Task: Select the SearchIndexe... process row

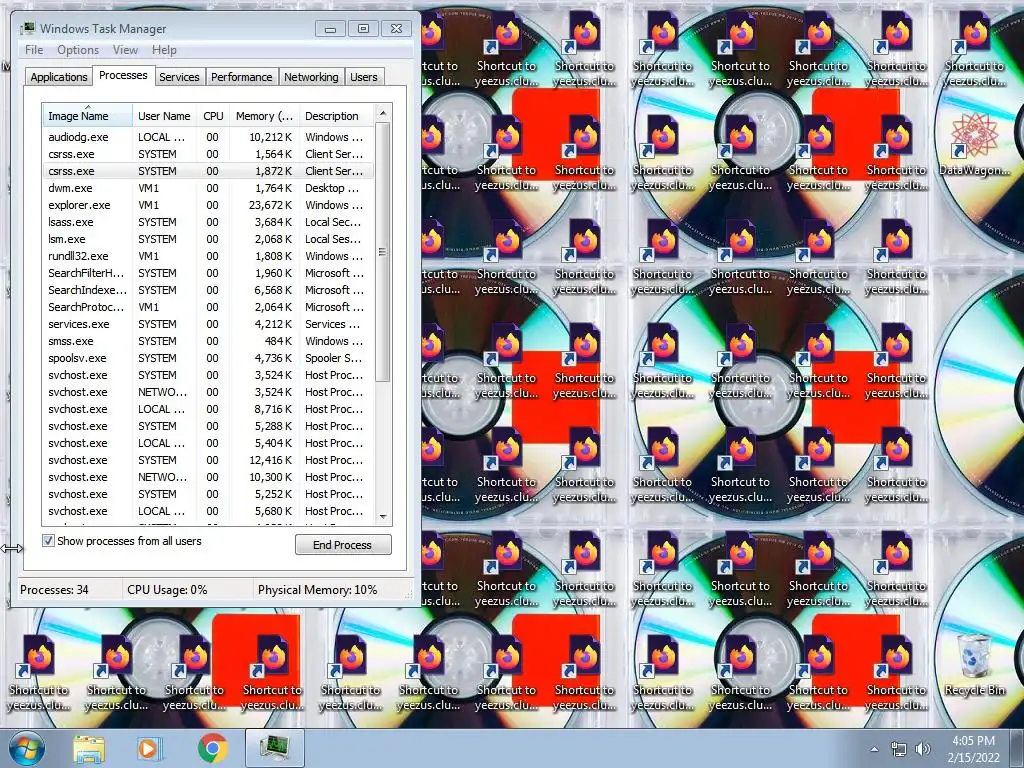Action: tap(208, 290)
